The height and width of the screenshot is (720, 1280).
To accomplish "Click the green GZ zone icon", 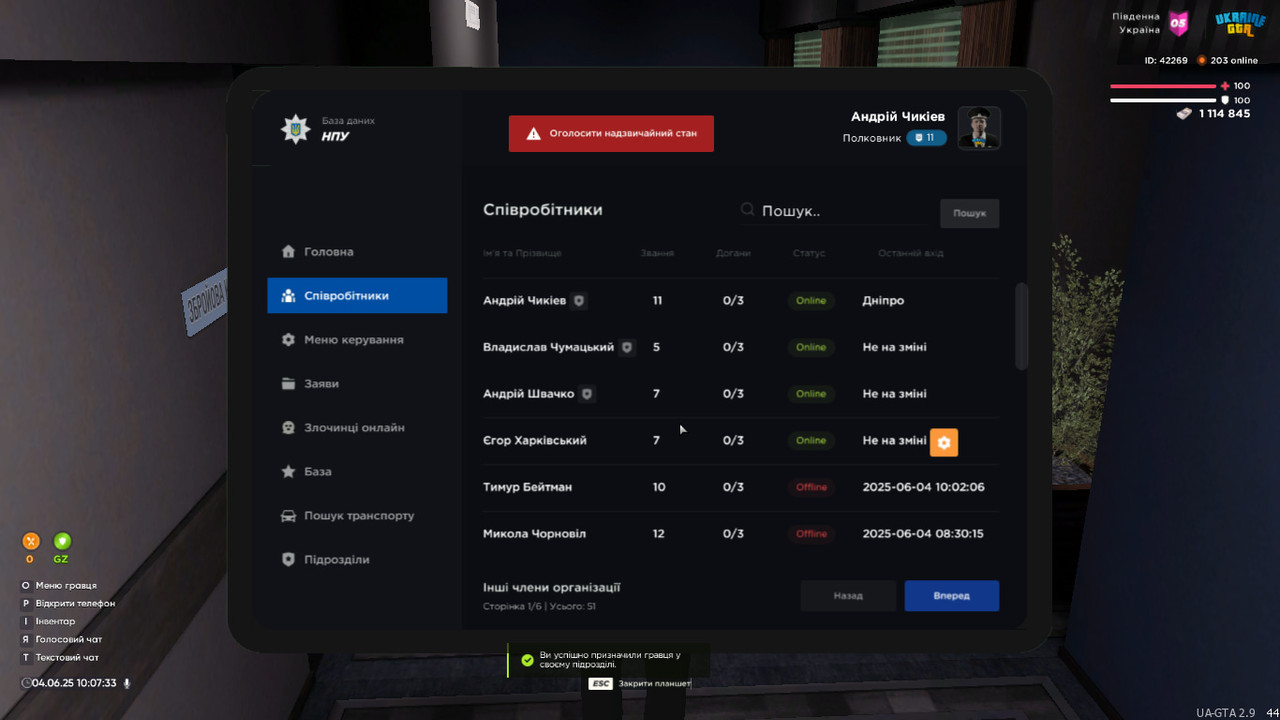I will 62,541.
